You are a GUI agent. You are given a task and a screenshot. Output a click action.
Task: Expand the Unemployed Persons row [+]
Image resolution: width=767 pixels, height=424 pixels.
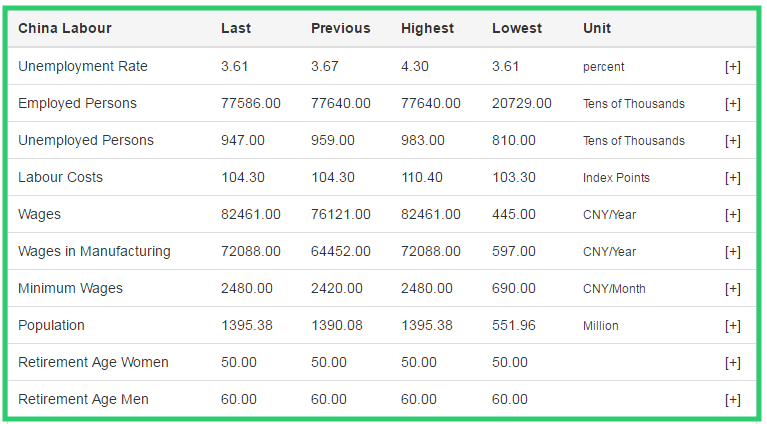(732, 141)
